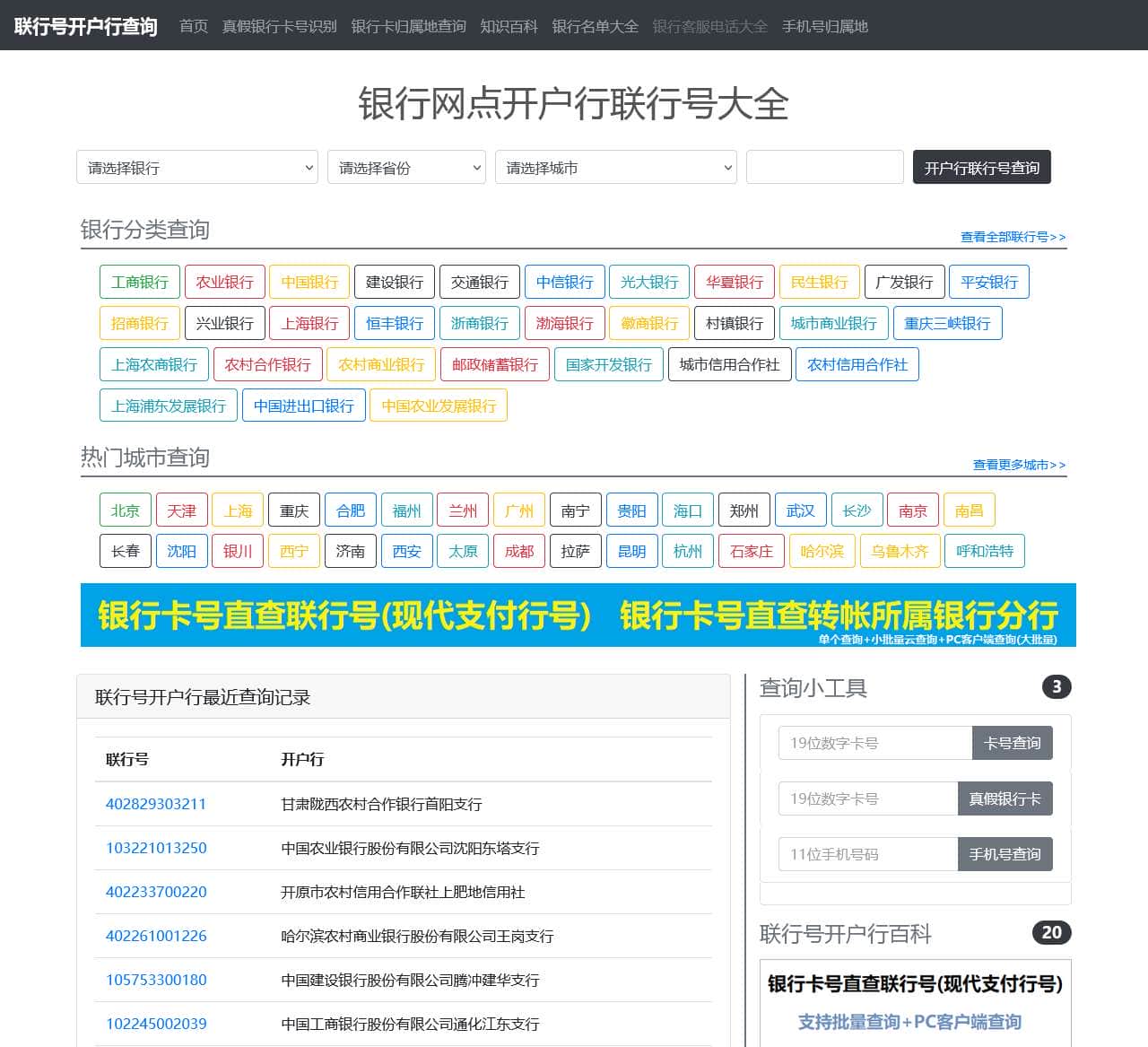This screenshot has height=1047, width=1148.
Task: Choose the 中国银行 bank tag
Action: (309, 282)
